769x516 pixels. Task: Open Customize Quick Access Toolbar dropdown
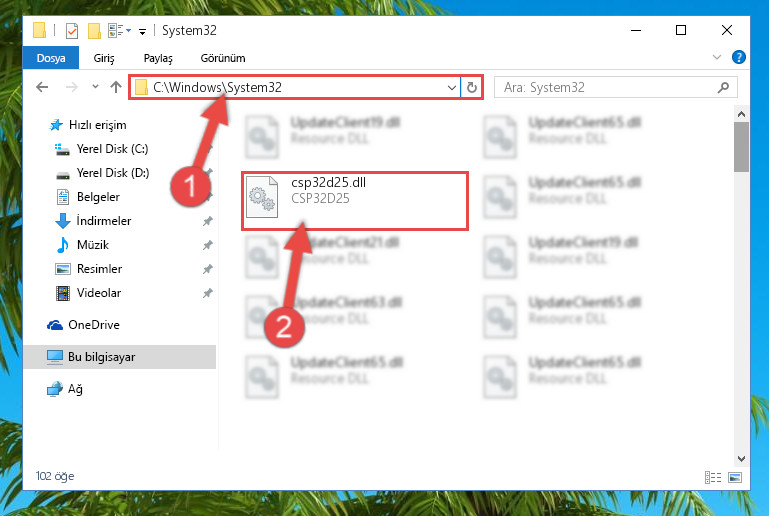coord(142,32)
